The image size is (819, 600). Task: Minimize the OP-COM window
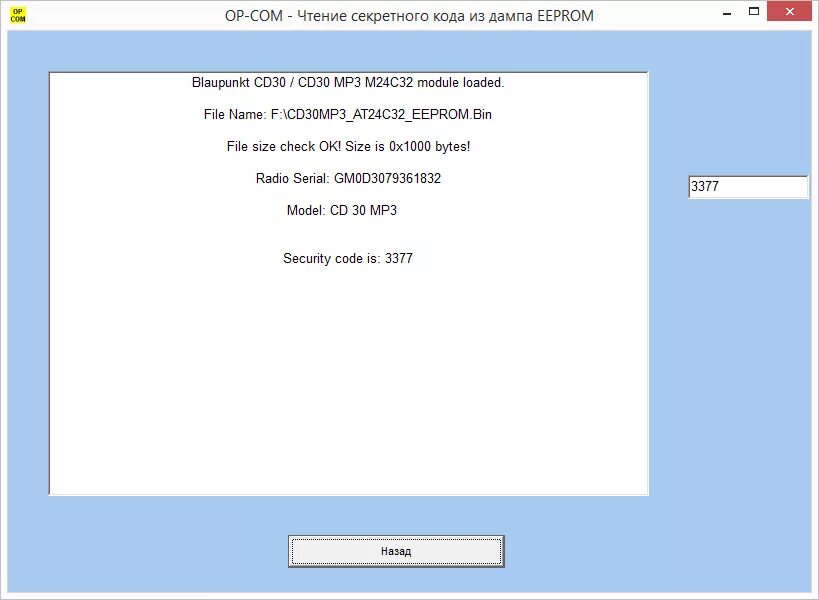click(x=727, y=13)
